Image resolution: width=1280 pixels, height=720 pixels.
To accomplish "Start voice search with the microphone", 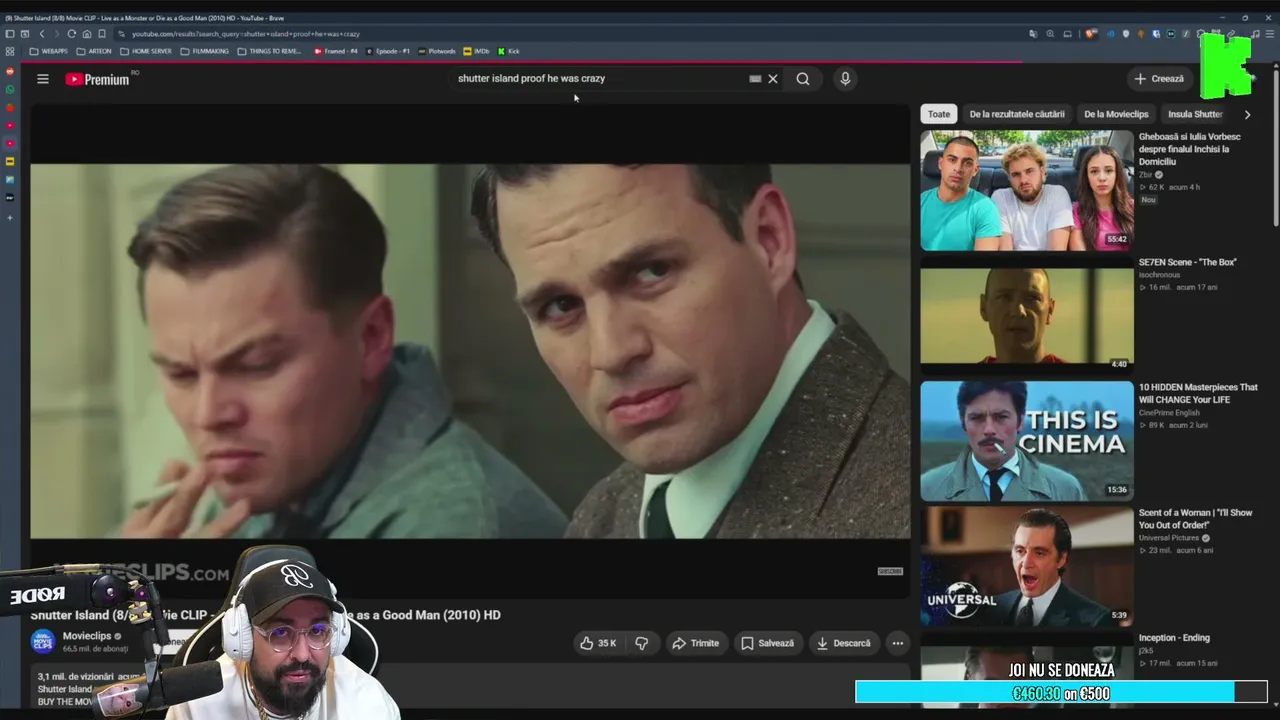I will 845,79.
